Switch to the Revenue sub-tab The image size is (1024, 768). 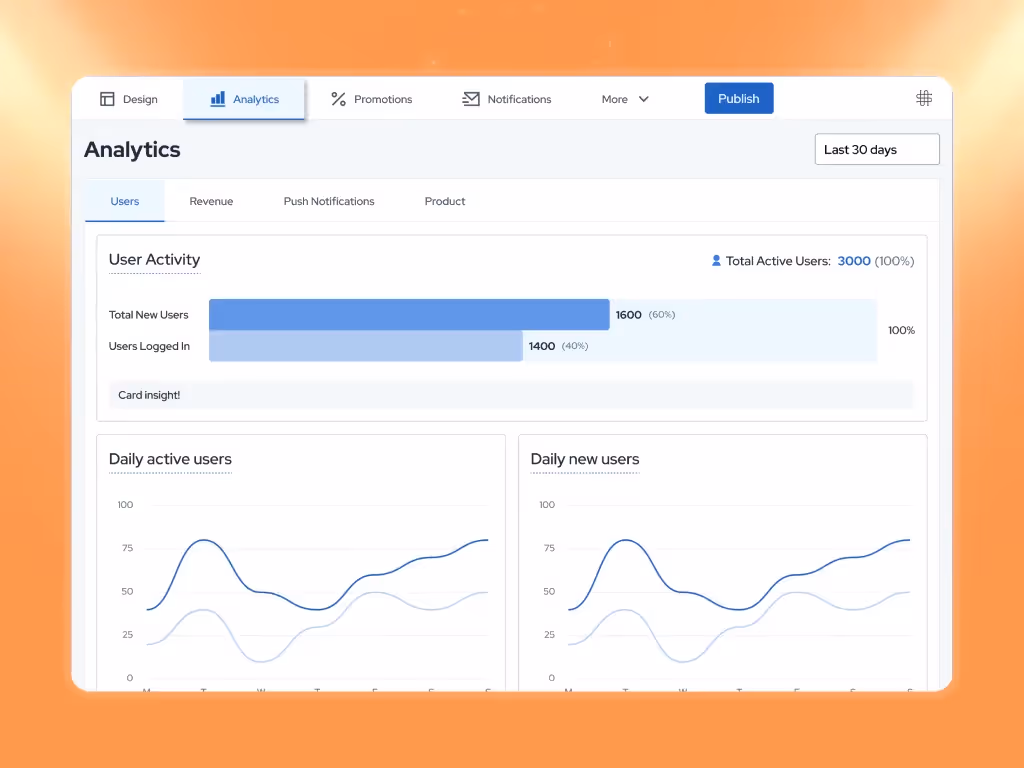click(x=211, y=201)
